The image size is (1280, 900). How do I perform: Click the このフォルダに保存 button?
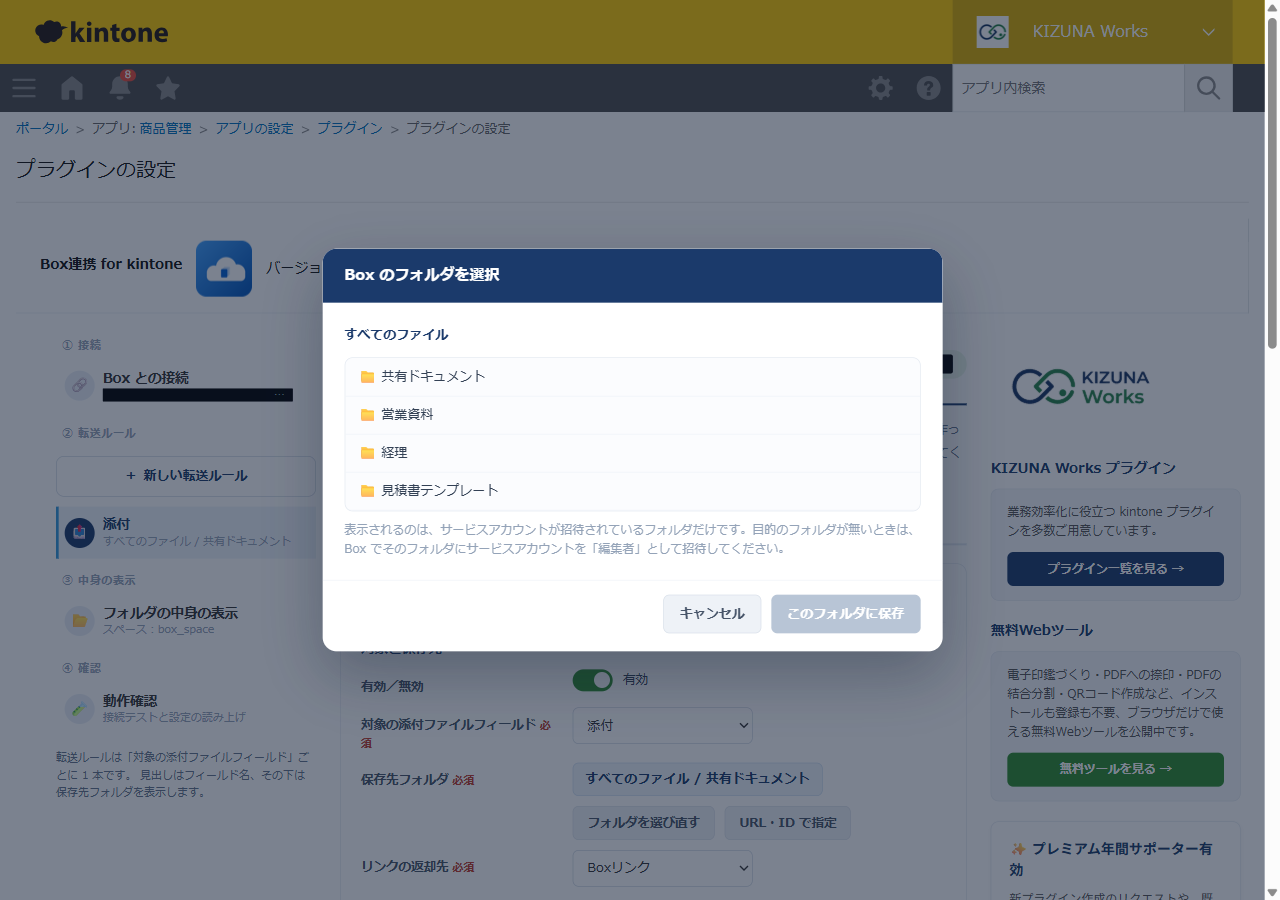click(x=846, y=614)
